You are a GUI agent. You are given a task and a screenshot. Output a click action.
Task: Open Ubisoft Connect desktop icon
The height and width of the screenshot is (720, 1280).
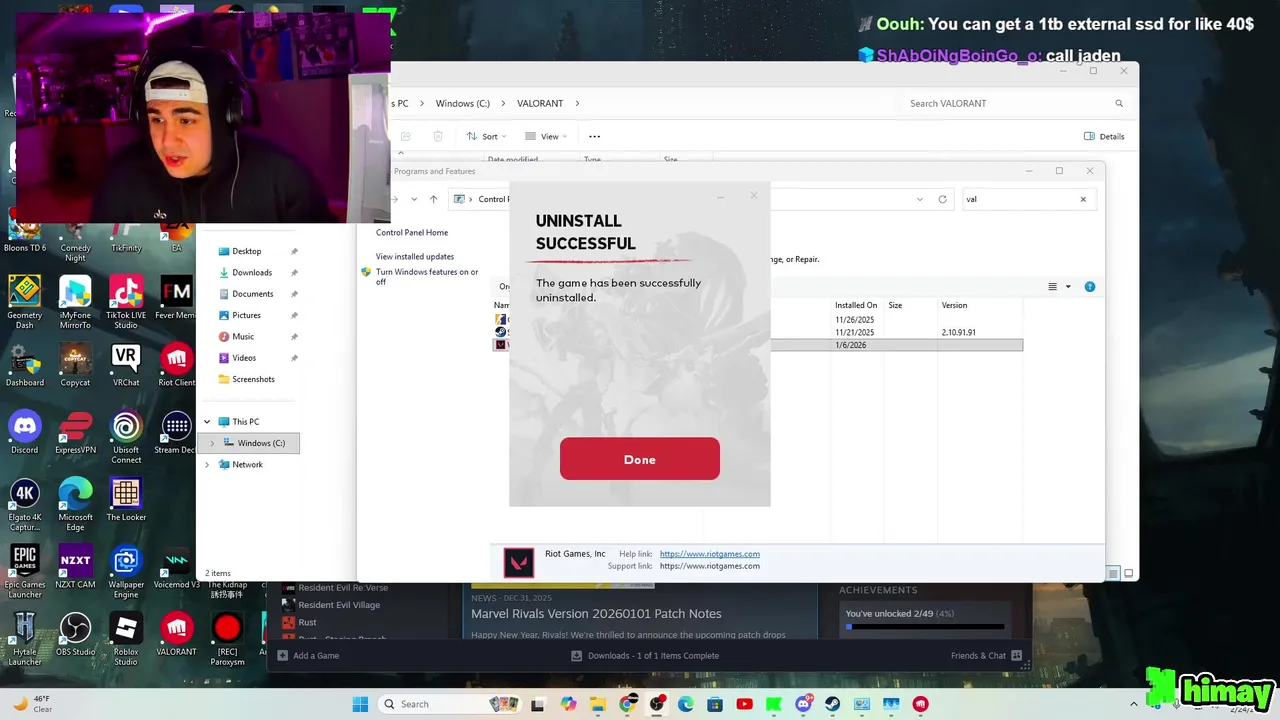click(126, 437)
